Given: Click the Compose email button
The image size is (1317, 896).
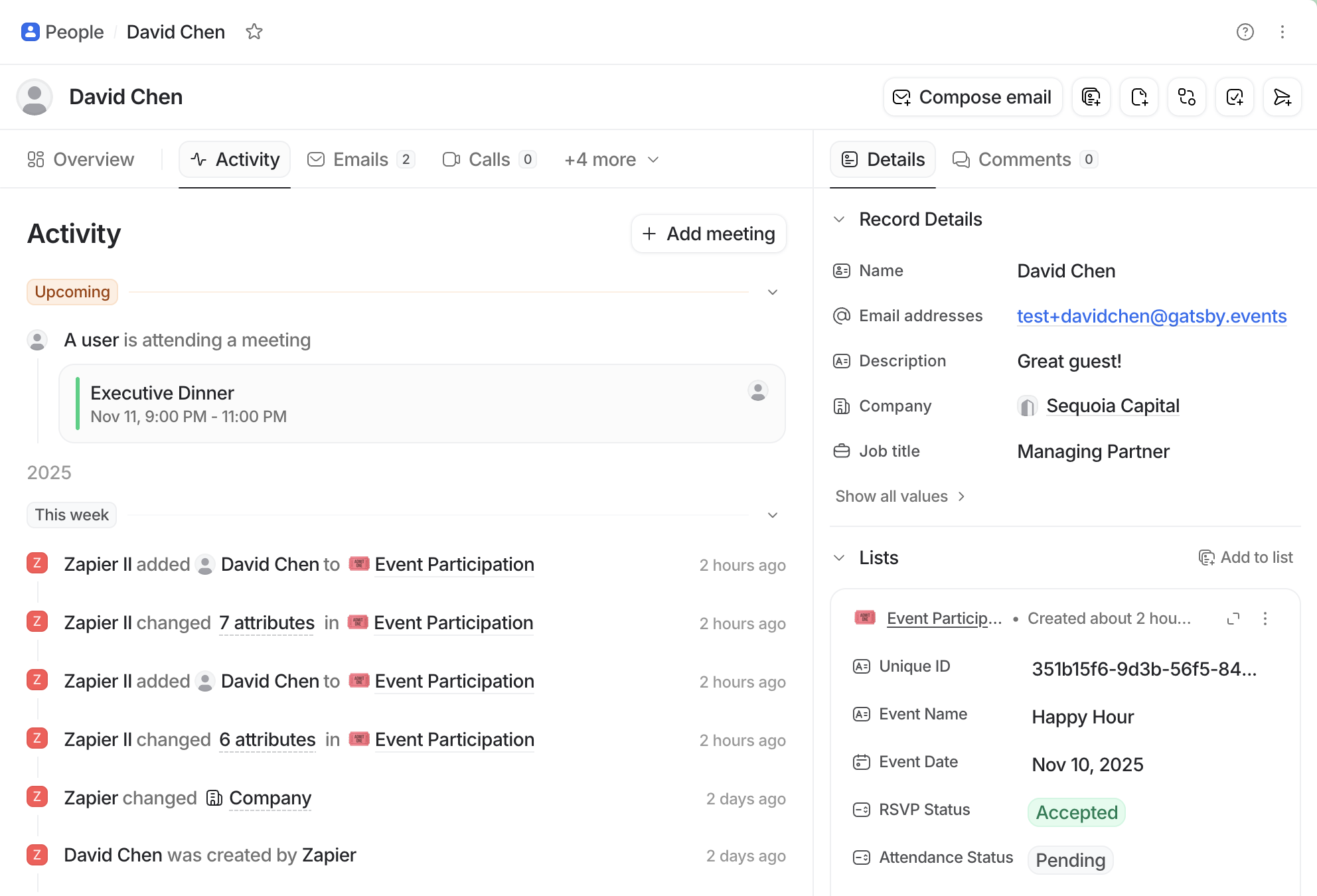Looking at the screenshot, I should 972,97.
